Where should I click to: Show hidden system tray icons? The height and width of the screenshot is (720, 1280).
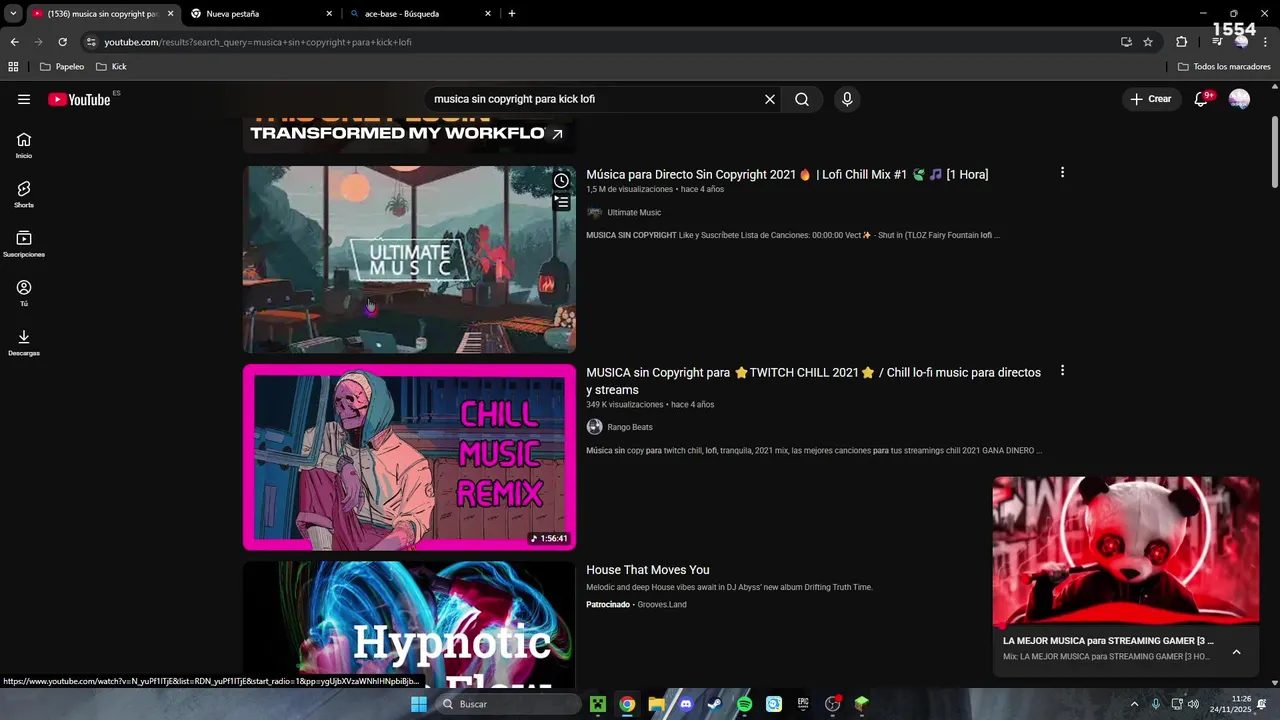tap(1134, 704)
